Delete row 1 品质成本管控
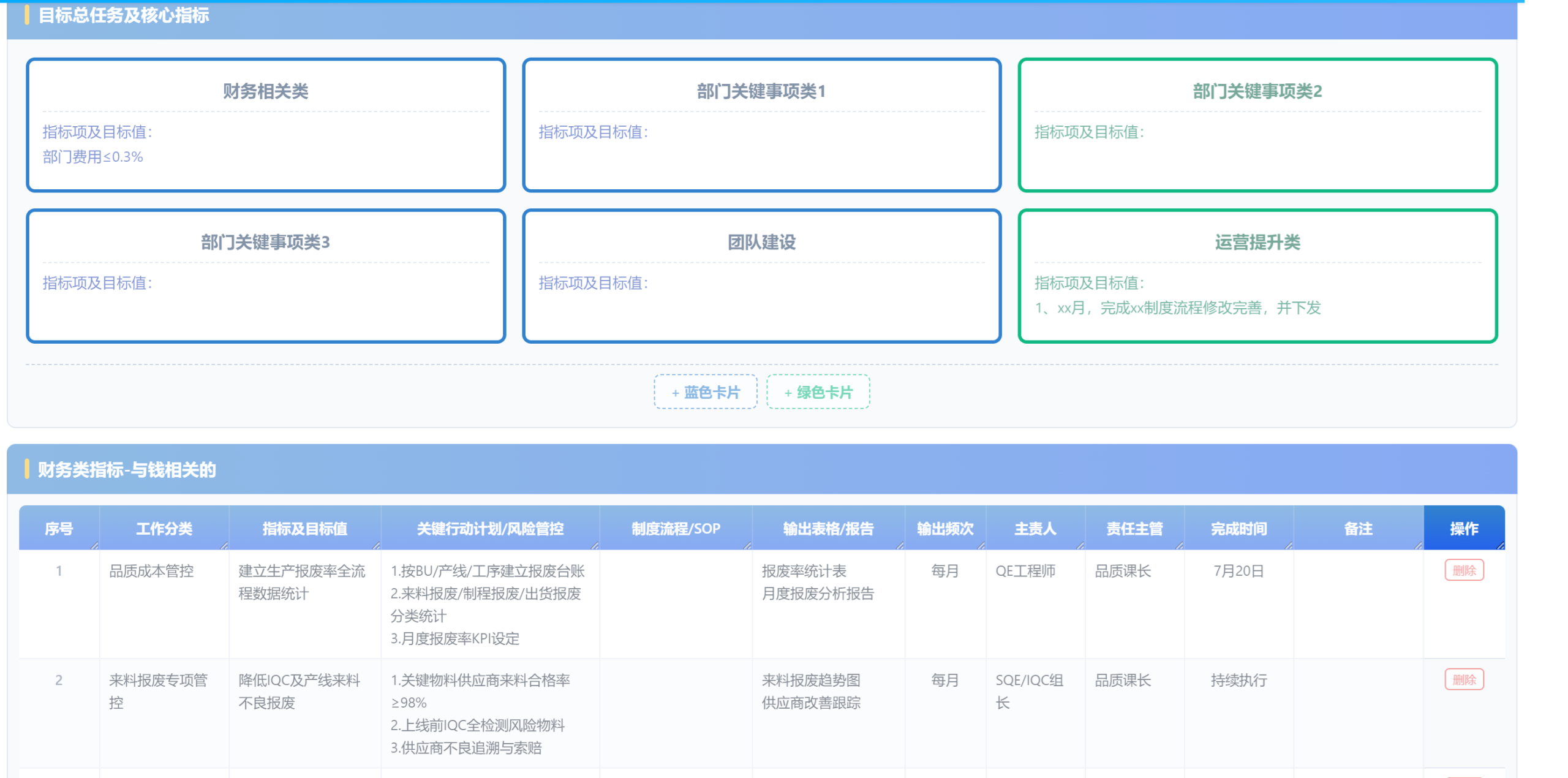Viewport: 1568px width, 778px height. pyautogui.click(x=1463, y=570)
